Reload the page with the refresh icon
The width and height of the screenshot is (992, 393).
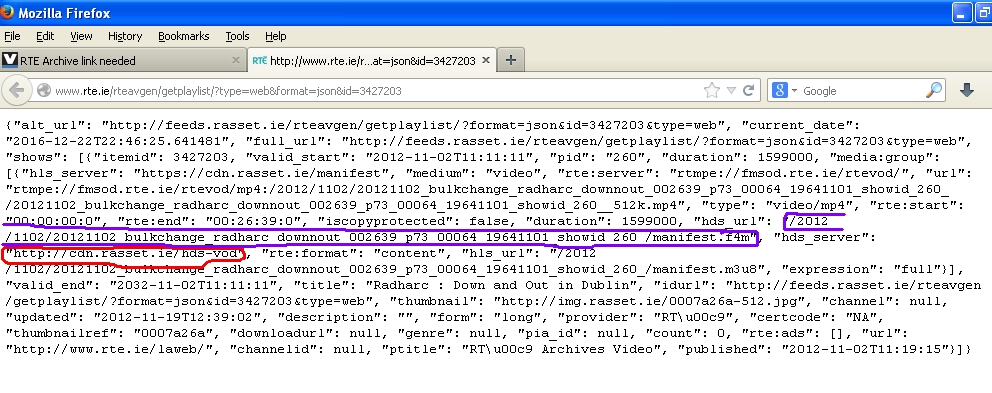(x=748, y=90)
